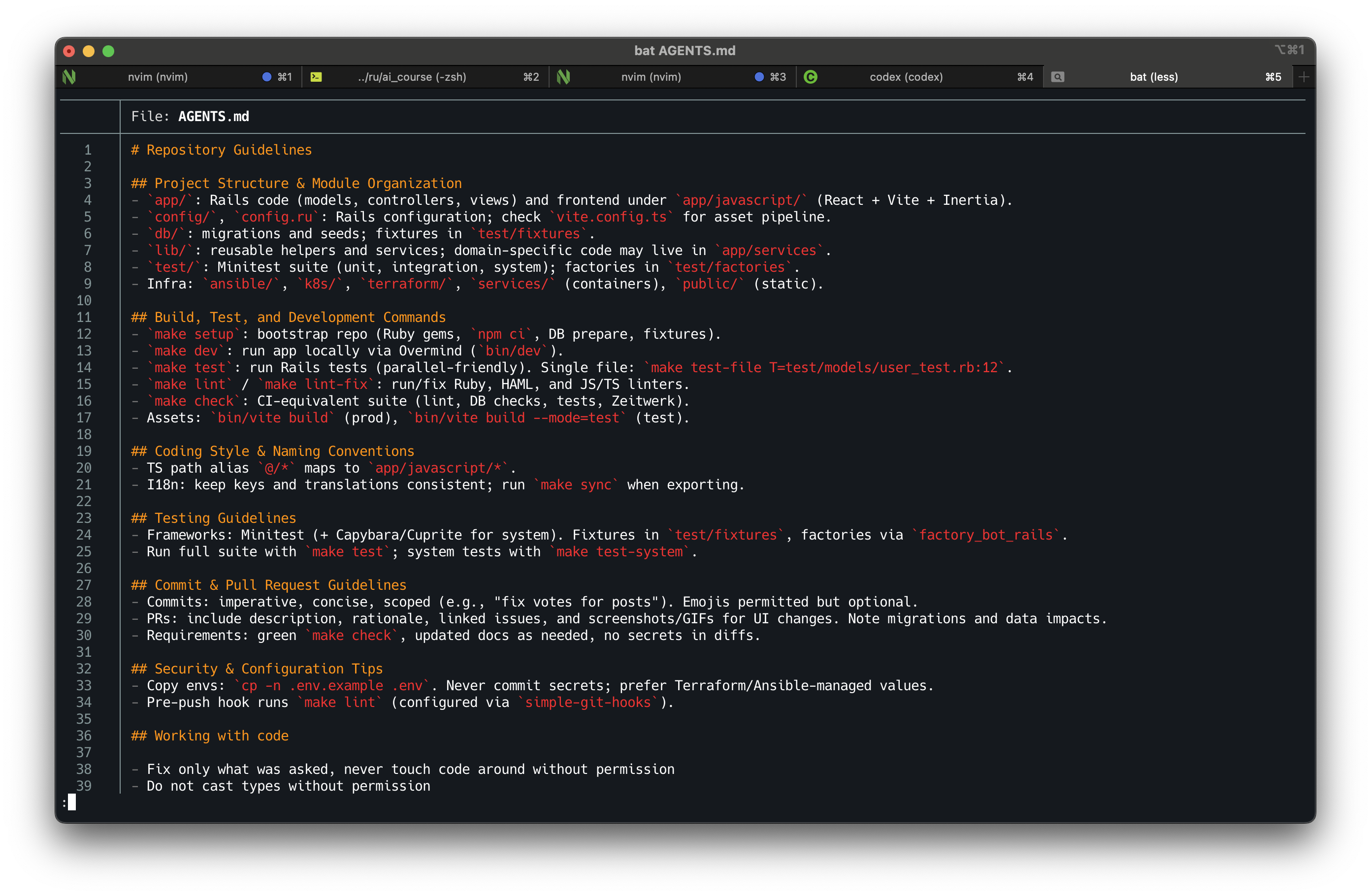Add a new terminal tab
Image resolution: width=1371 pixels, height=896 pixels.
tap(1304, 77)
